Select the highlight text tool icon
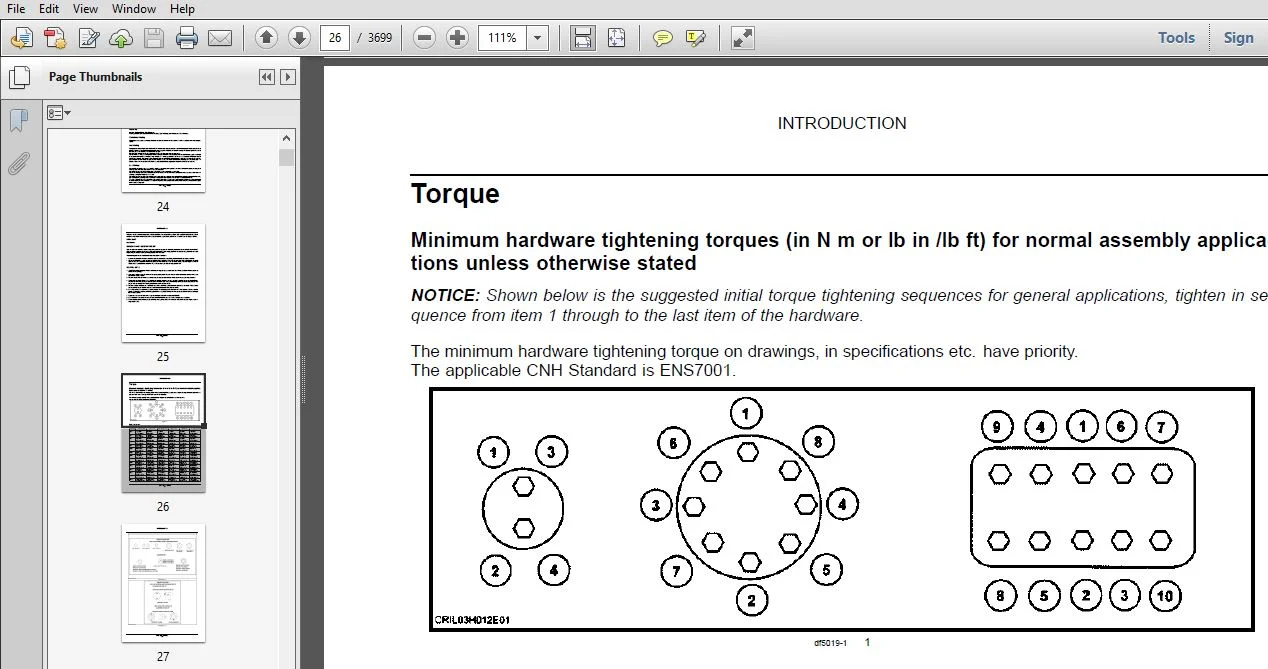 click(696, 38)
